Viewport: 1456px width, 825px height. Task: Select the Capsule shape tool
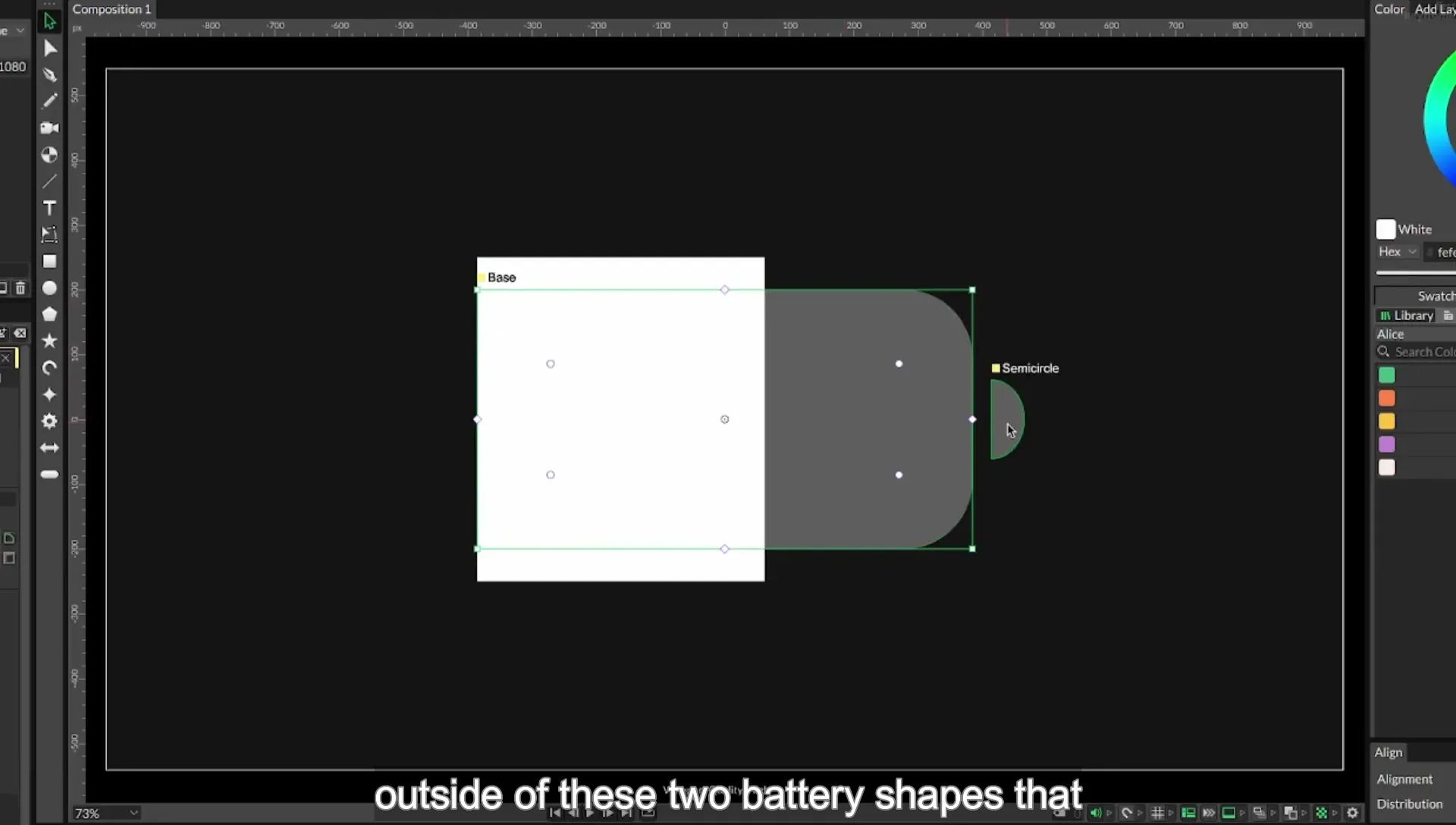tap(49, 475)
